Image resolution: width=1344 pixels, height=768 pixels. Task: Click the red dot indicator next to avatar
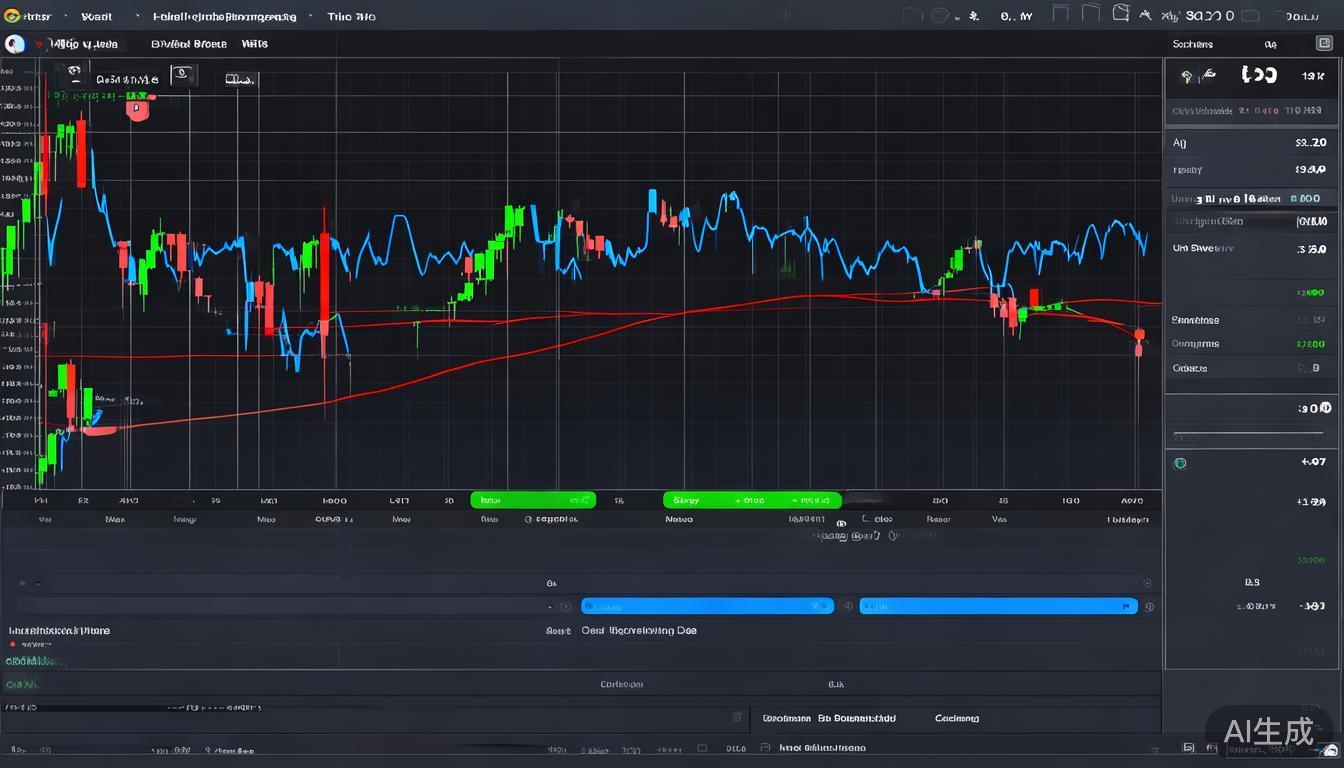39,45
